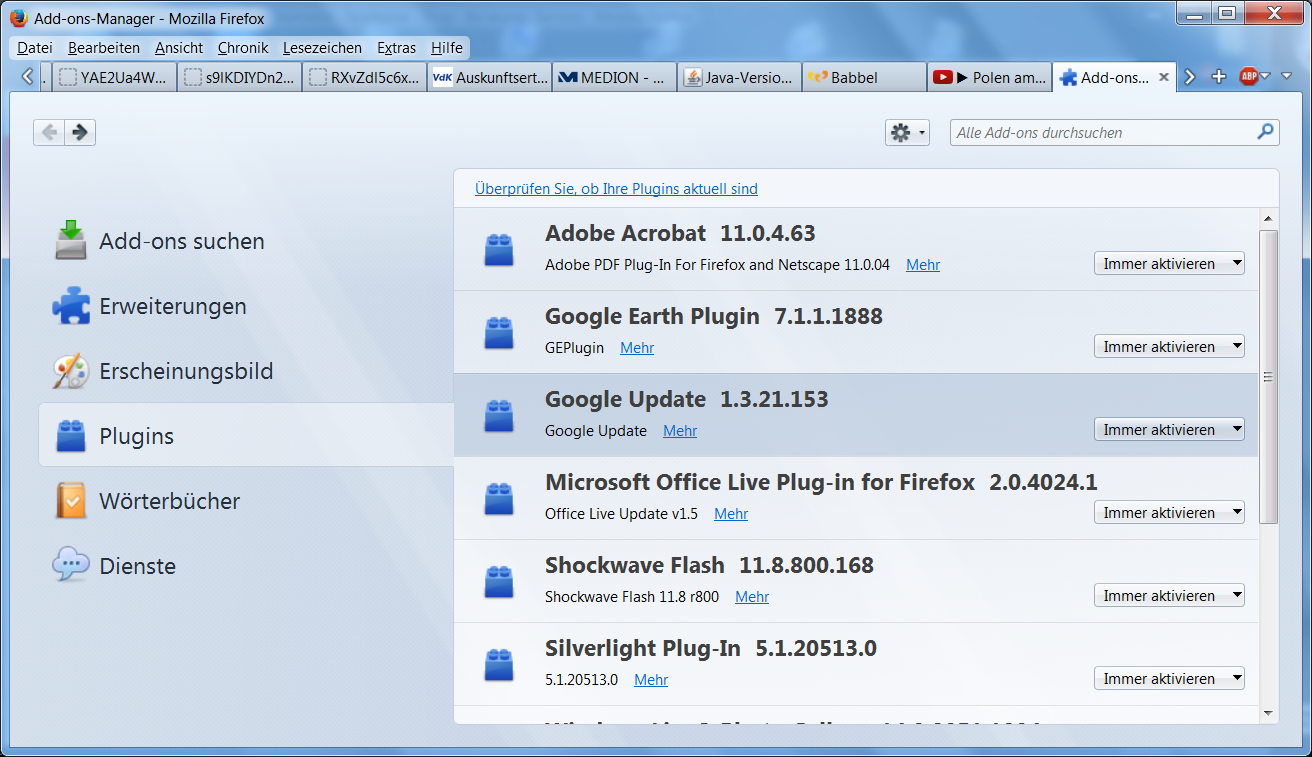1312x757 pixels.
Task: Click the Silverlight Plug-In 5.1.20513.0 title
Action: 711,648
